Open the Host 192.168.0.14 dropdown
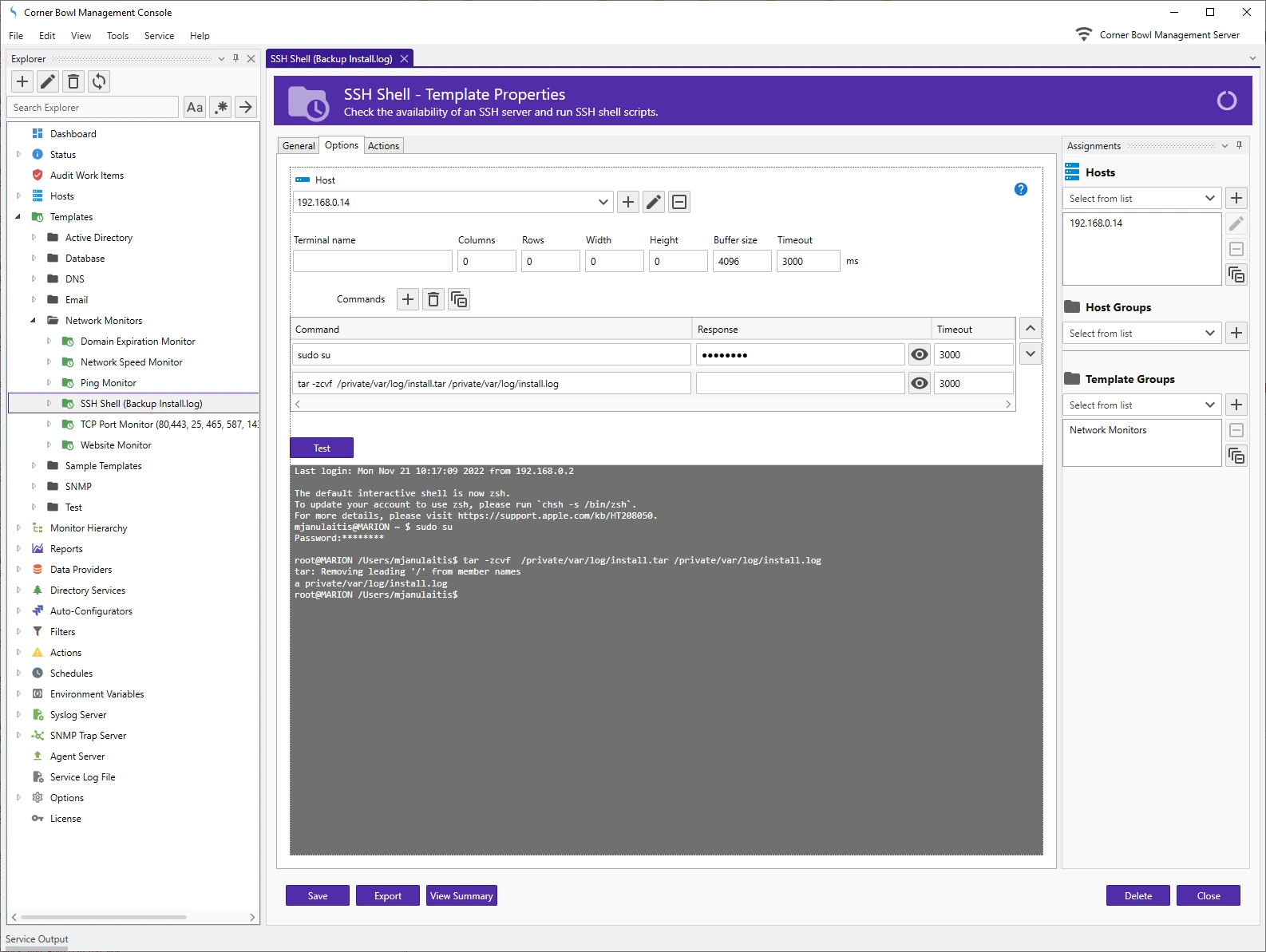This screenshot has height=952, width=1266. click(x=603, y=202)
